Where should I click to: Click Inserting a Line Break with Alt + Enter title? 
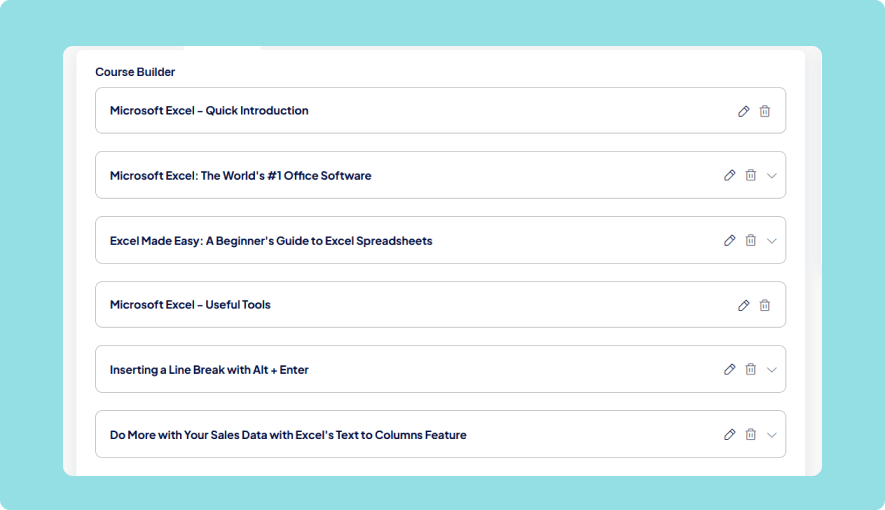point(209,370)
